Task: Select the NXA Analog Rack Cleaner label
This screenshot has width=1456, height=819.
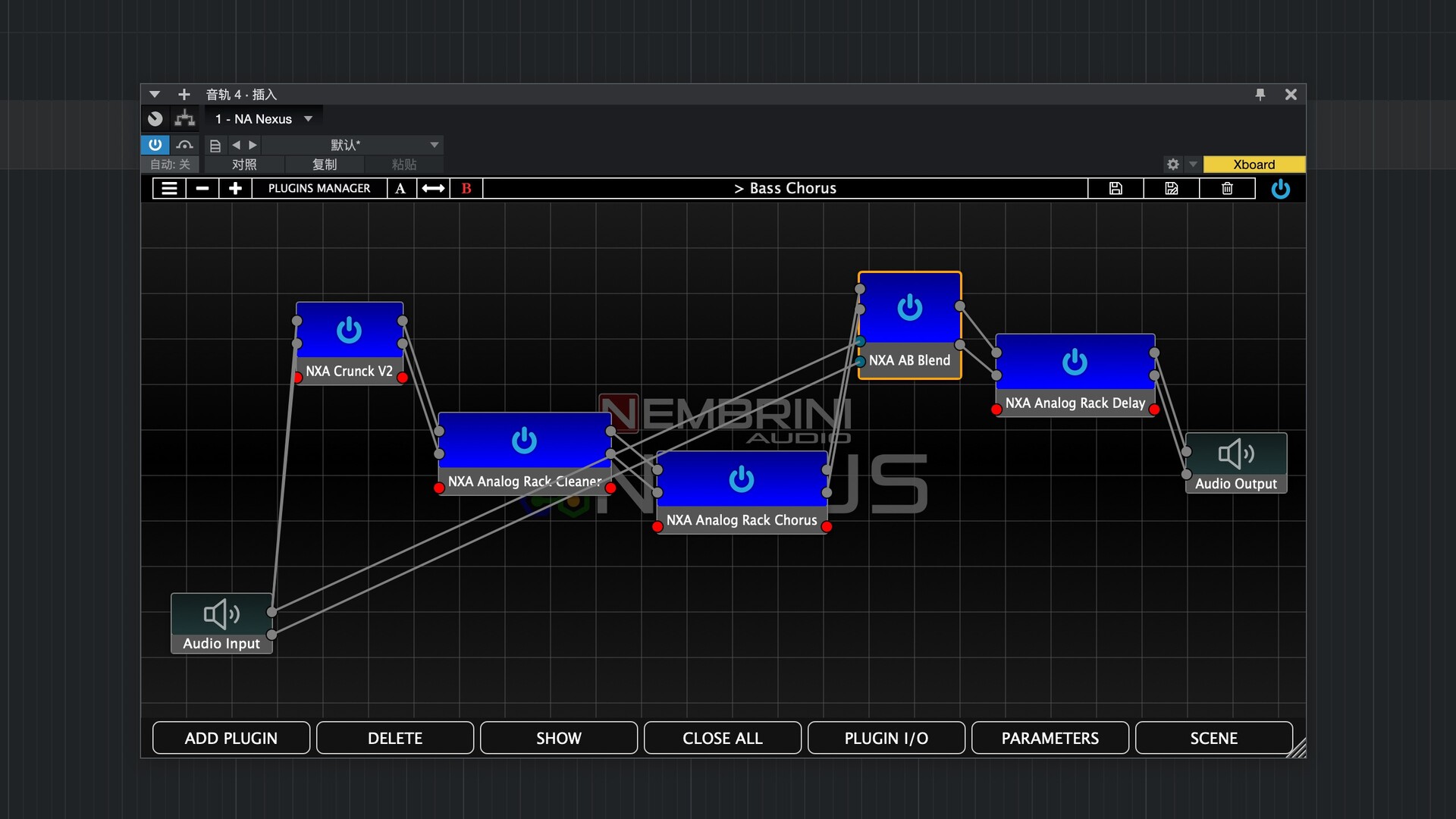Action: [524, 482]
